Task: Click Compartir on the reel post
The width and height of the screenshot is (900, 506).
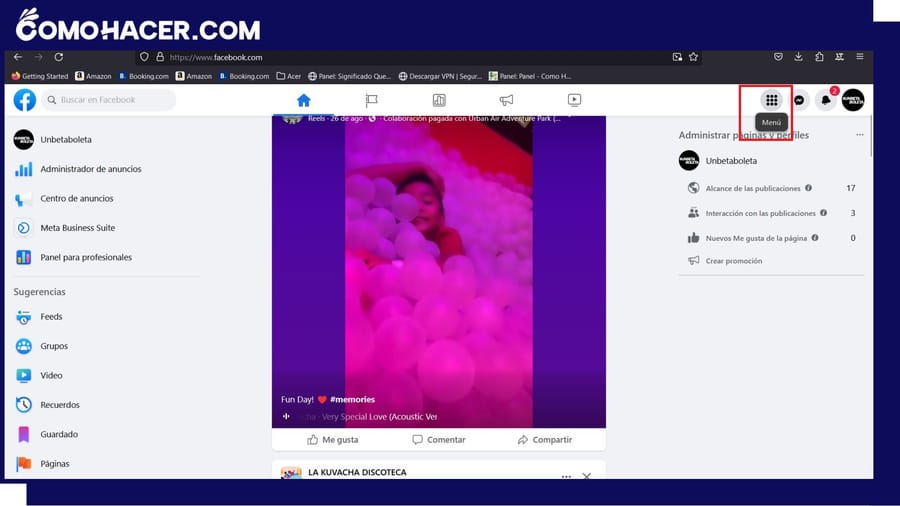Action: click(545, 439)
